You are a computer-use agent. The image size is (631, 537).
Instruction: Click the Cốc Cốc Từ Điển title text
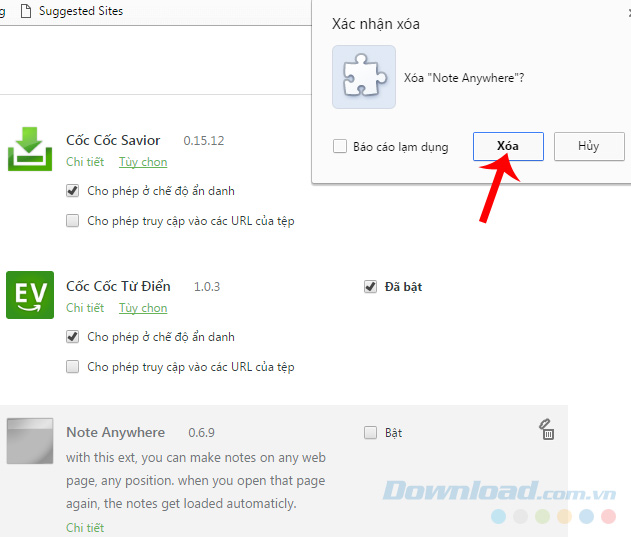[x=118, y=286]
